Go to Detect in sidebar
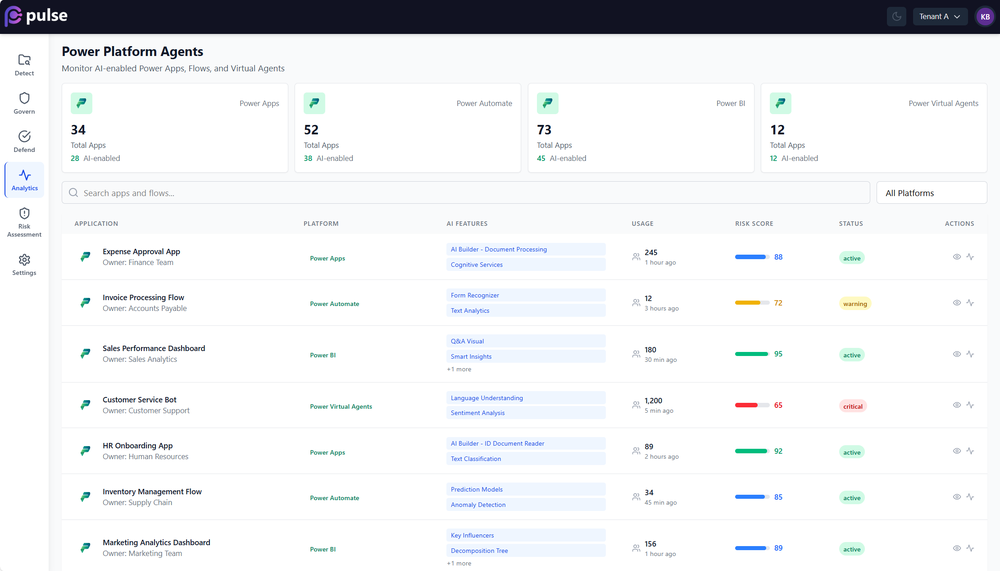The image size is (1000, 571). (24, 64)
